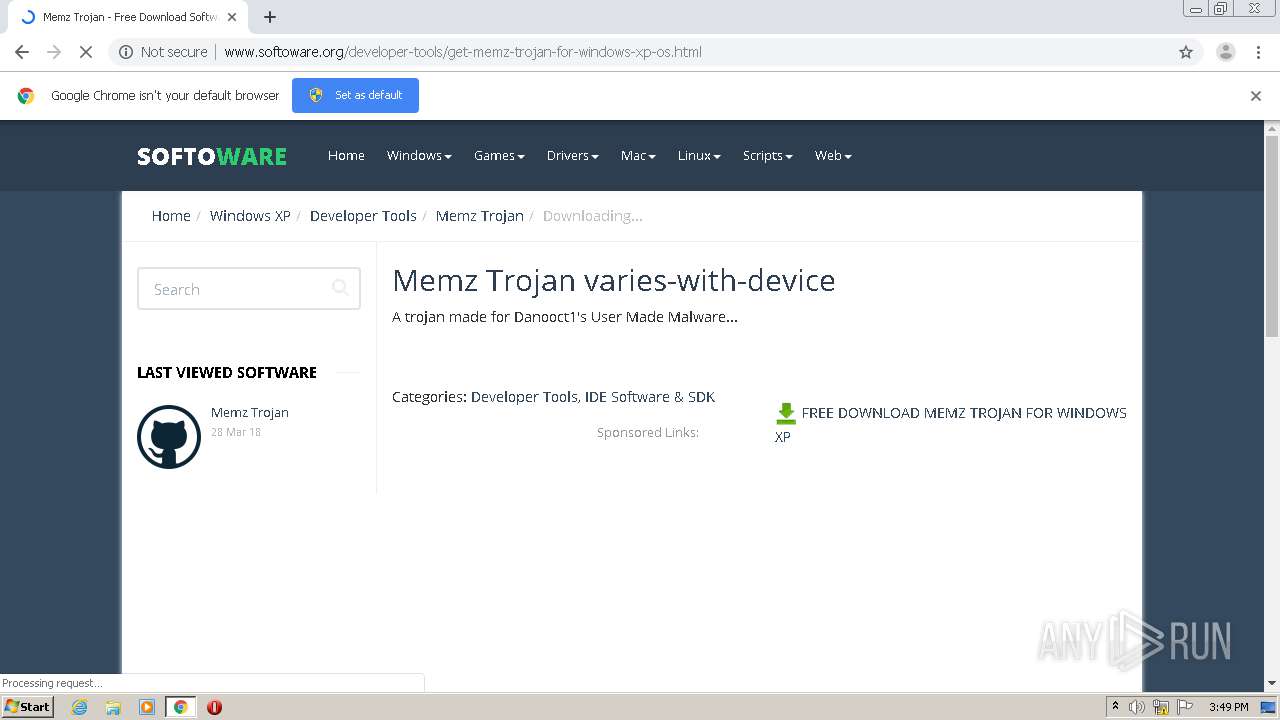Show hidden system tray icons
Viewport: 1280px width, 720px height.
(x=1115, y=707)
